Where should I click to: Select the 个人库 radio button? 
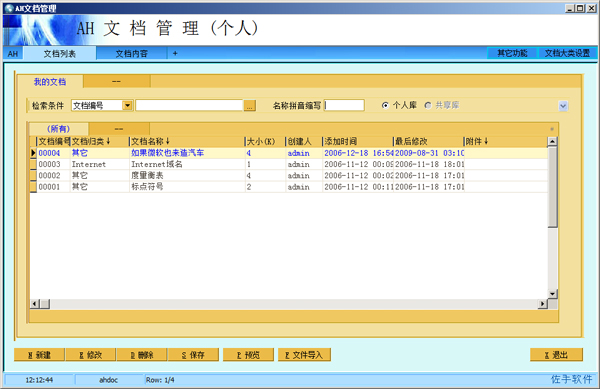coord(385,105)
